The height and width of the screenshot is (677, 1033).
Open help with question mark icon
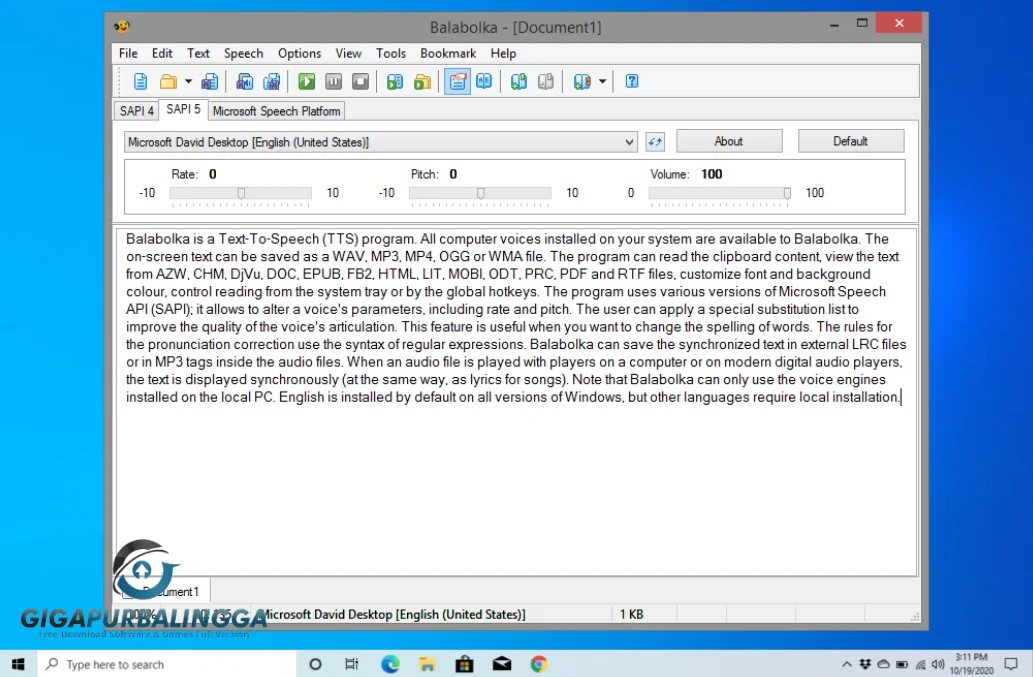(x=632, y=82)
